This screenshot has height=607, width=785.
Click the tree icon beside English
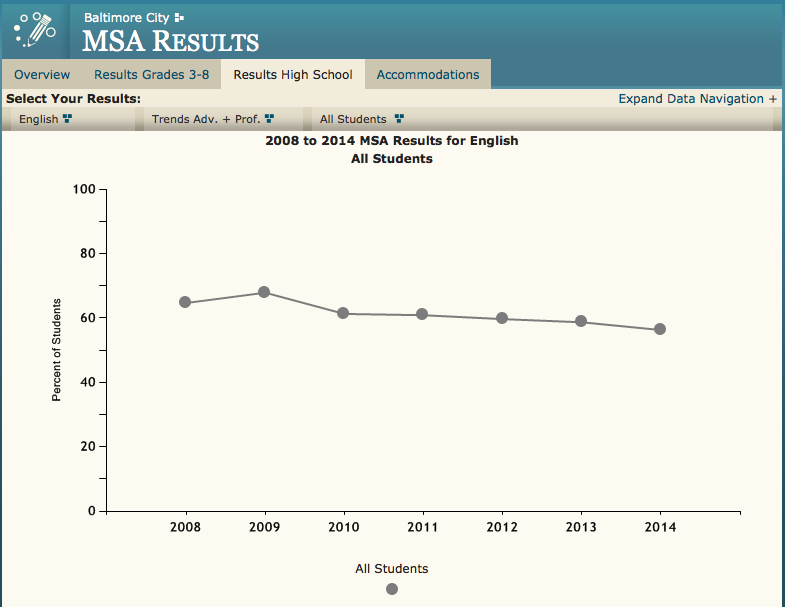coord(68,119)
